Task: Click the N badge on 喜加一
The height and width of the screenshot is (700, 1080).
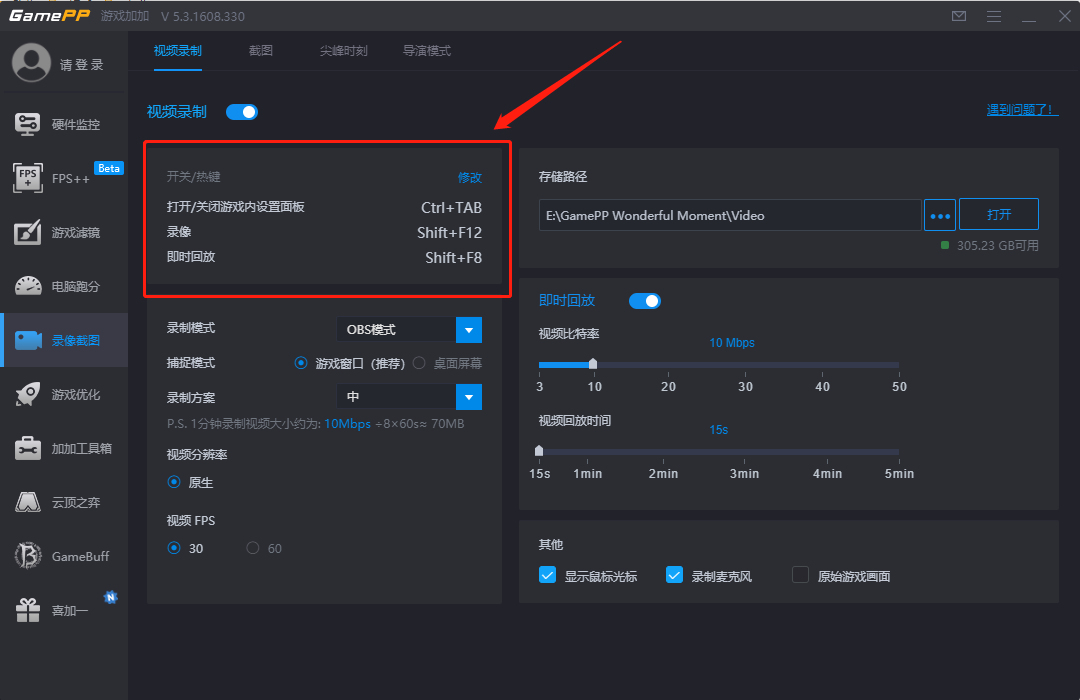Action: tap(110, 597)
